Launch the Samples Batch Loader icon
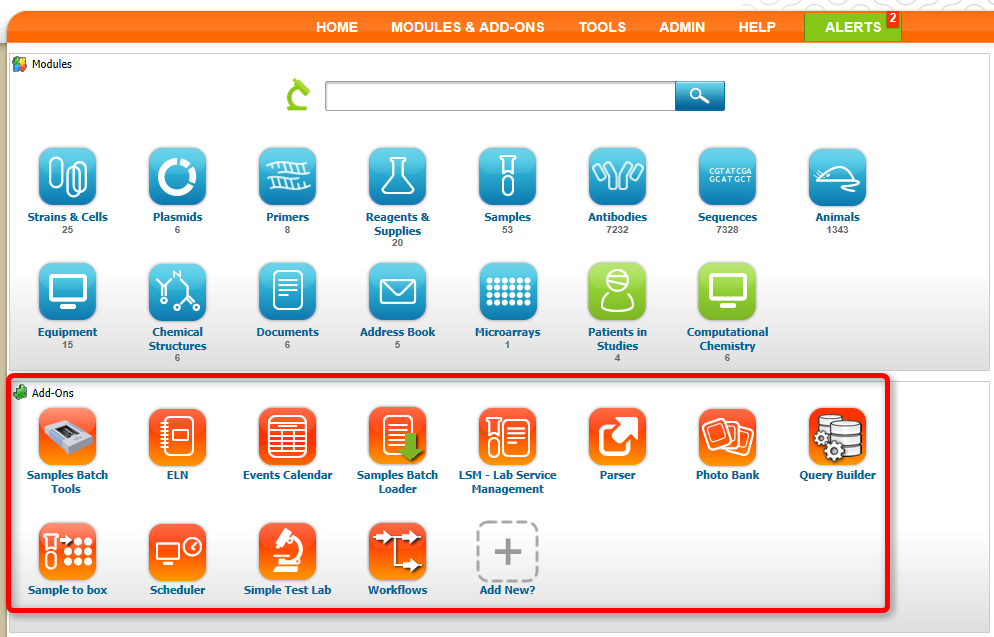 (x=397, y=436)
